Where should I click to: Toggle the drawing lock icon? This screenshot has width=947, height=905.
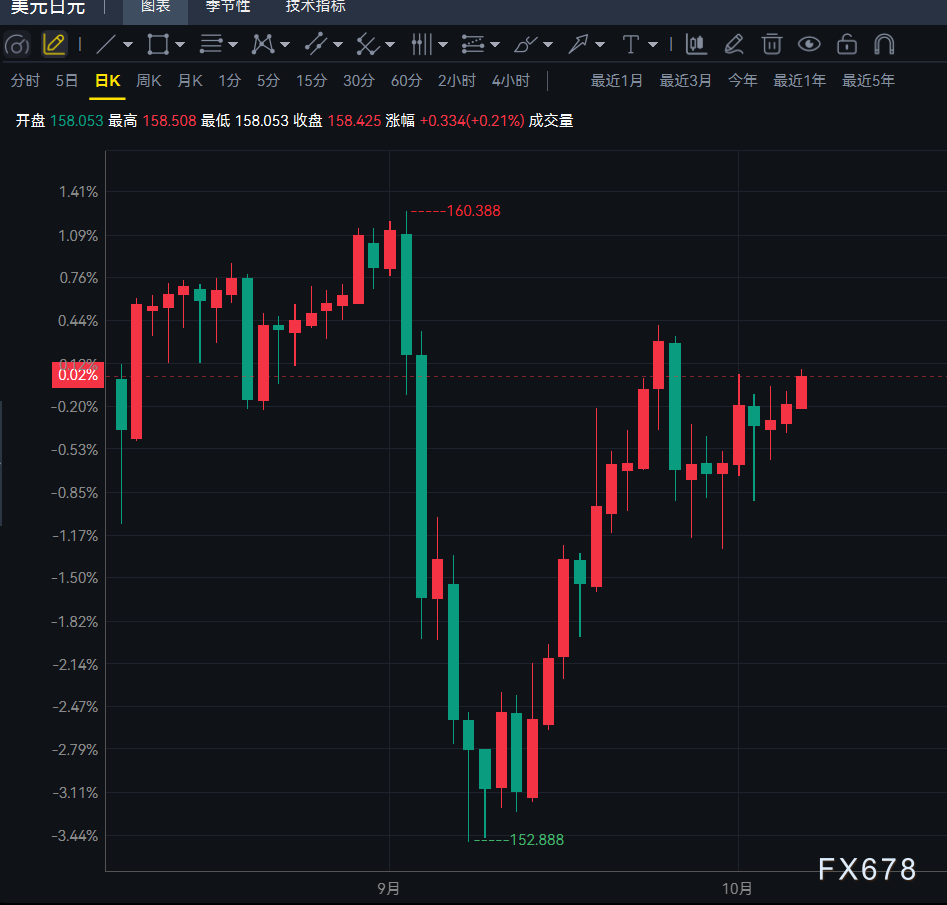[847, 44]
